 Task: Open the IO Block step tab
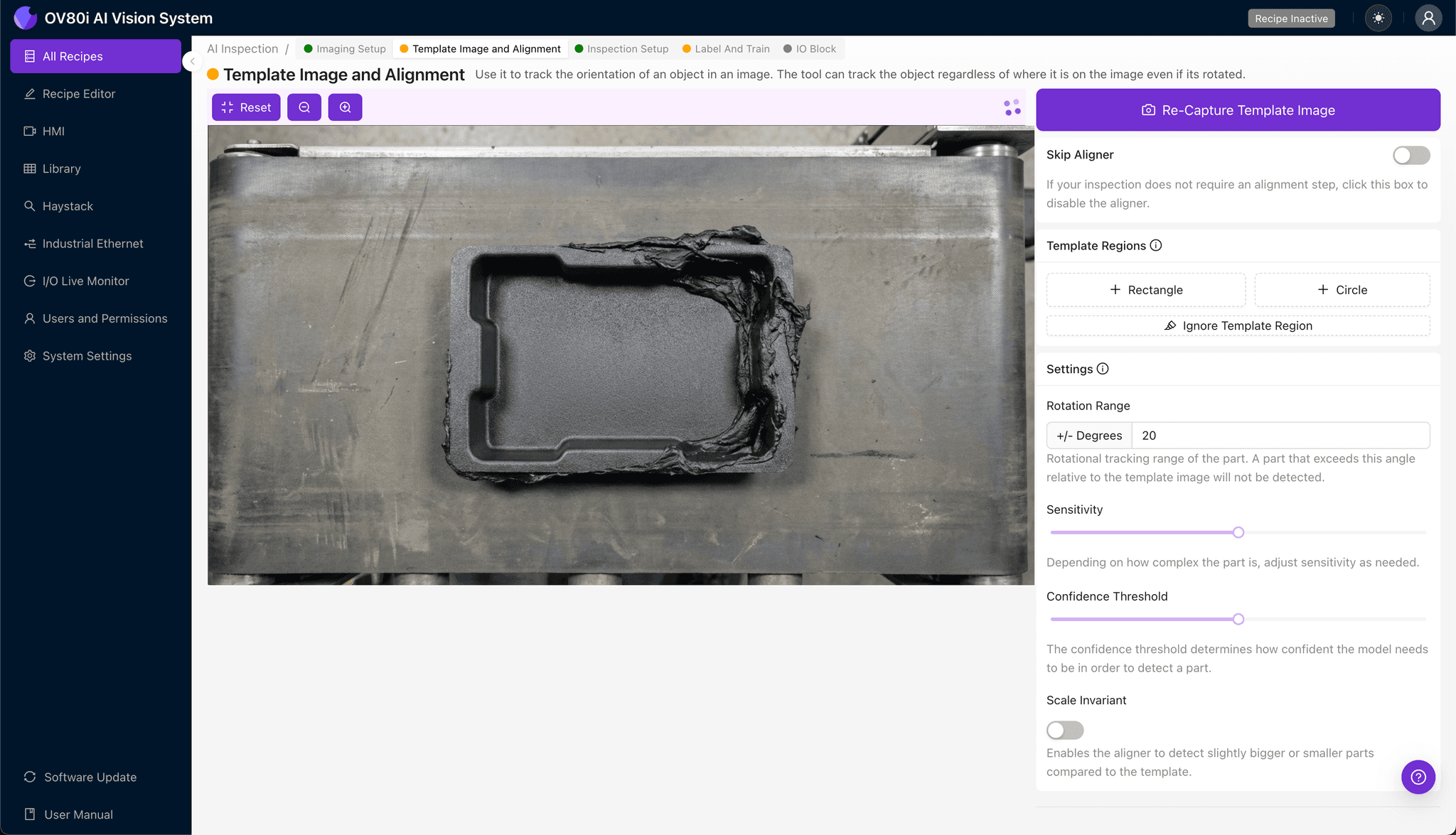click(x=810, y=49)
